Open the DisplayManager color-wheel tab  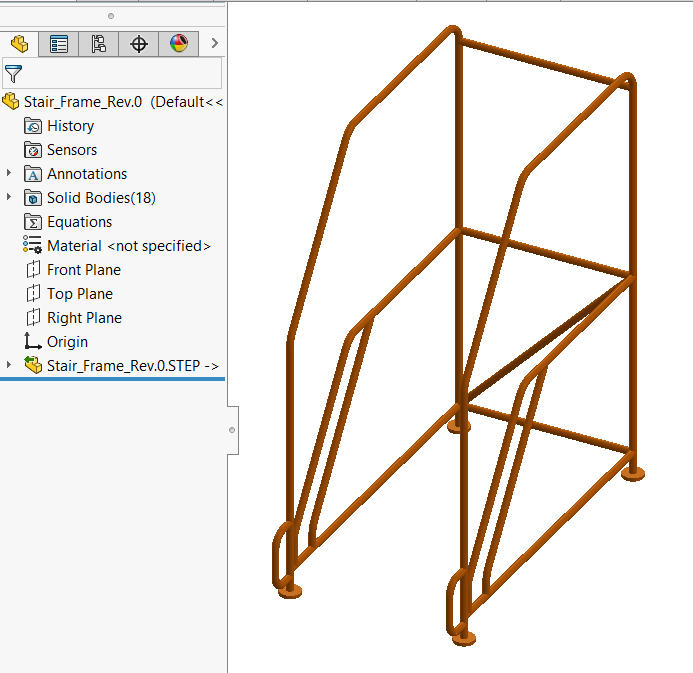(179, 44)
